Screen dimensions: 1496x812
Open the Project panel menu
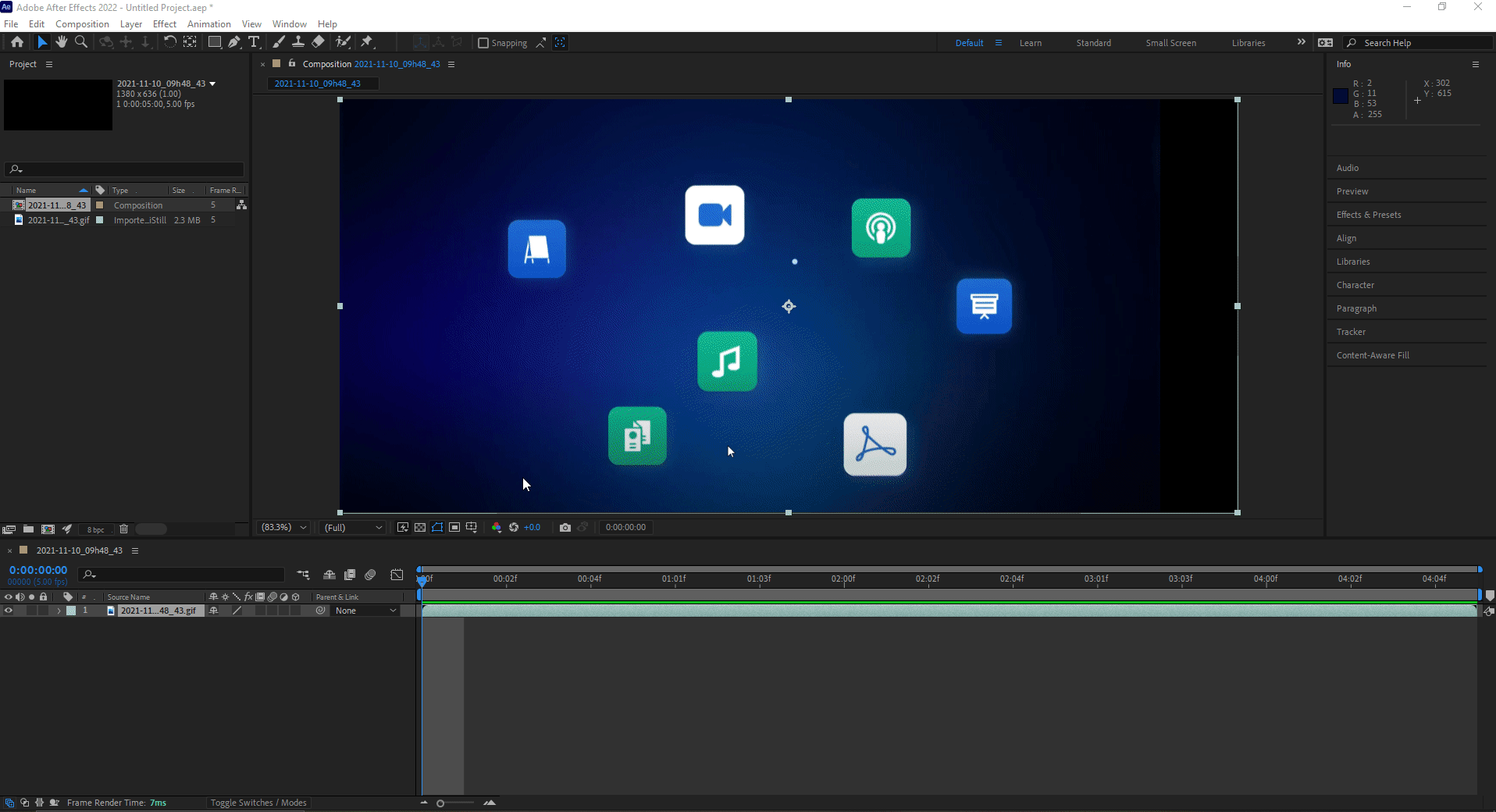[49, 64]
